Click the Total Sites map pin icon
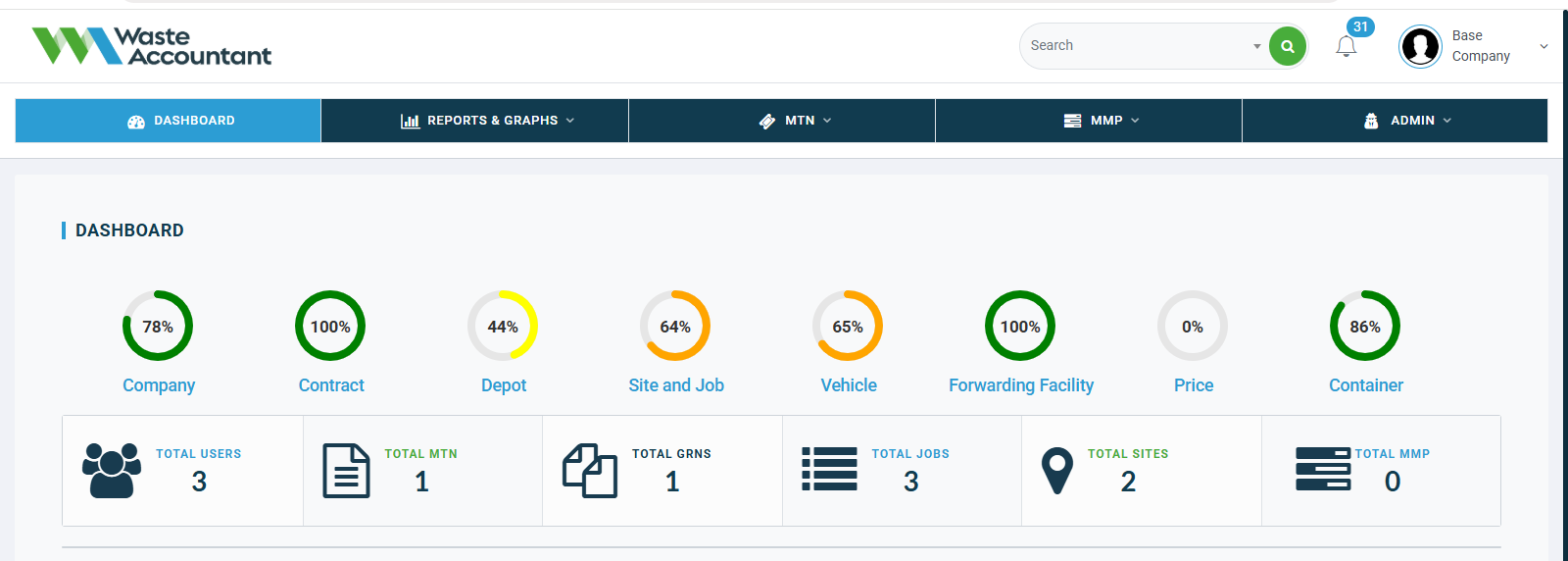The image size is (1568, 561). click(1056, 471)
